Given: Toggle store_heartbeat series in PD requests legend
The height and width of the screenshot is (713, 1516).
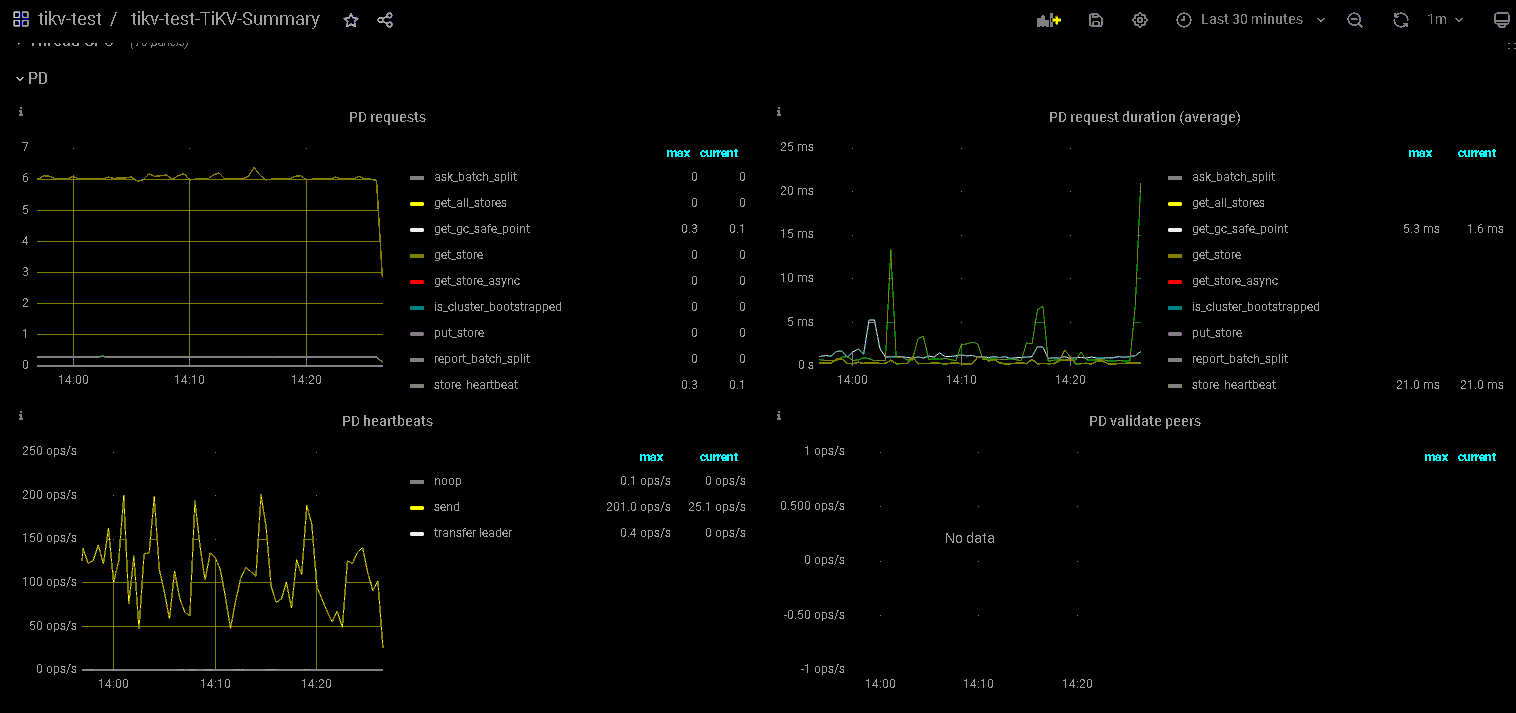Looking at the screenshot, I should coord(476,385).
